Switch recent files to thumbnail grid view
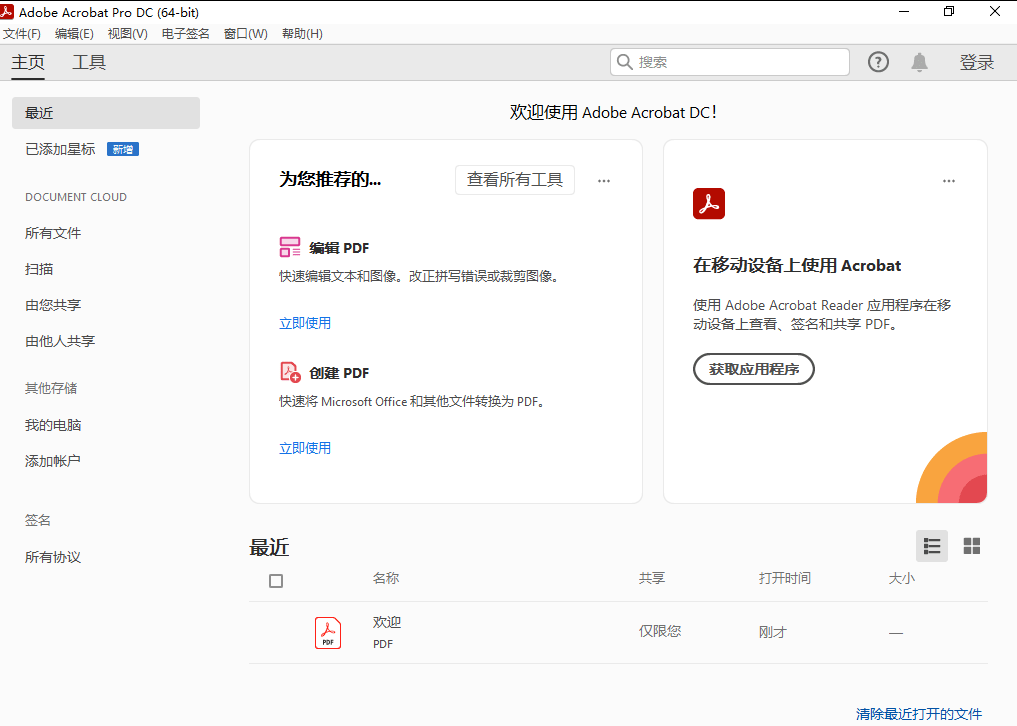 [971, 546]
